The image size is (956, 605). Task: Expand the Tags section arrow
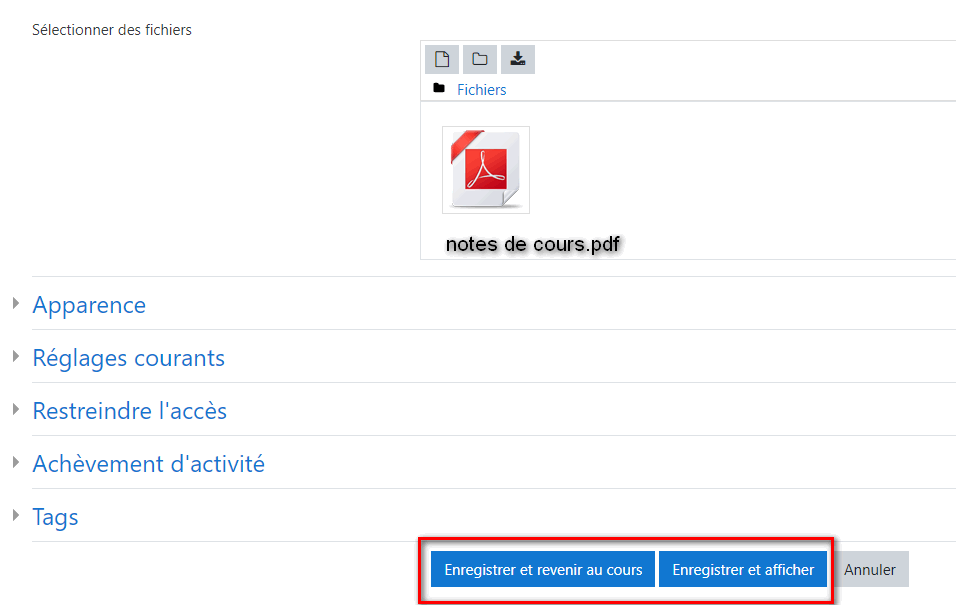(16, 515)
